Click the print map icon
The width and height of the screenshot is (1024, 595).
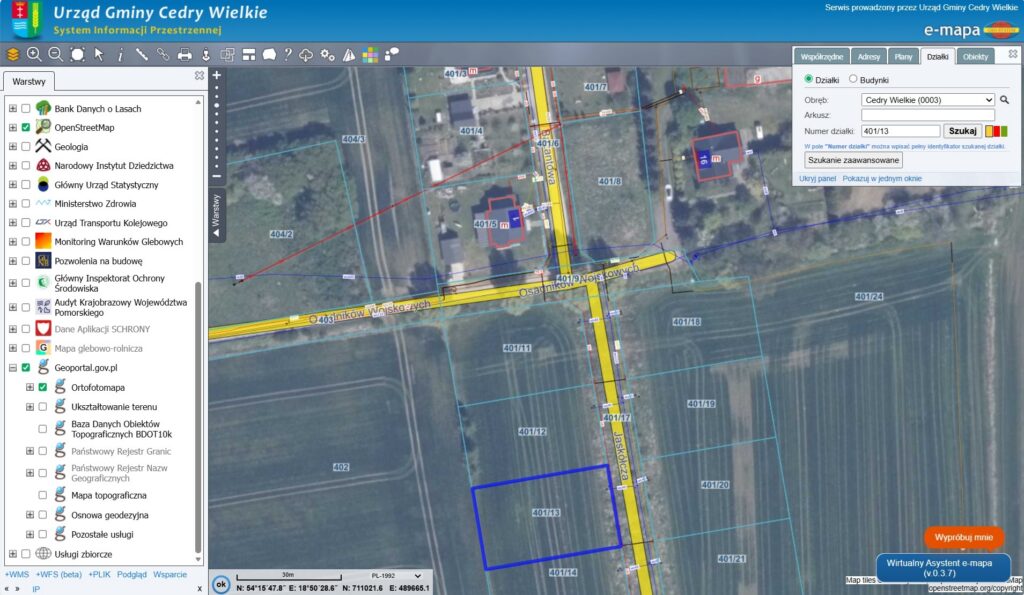[184, 54]
